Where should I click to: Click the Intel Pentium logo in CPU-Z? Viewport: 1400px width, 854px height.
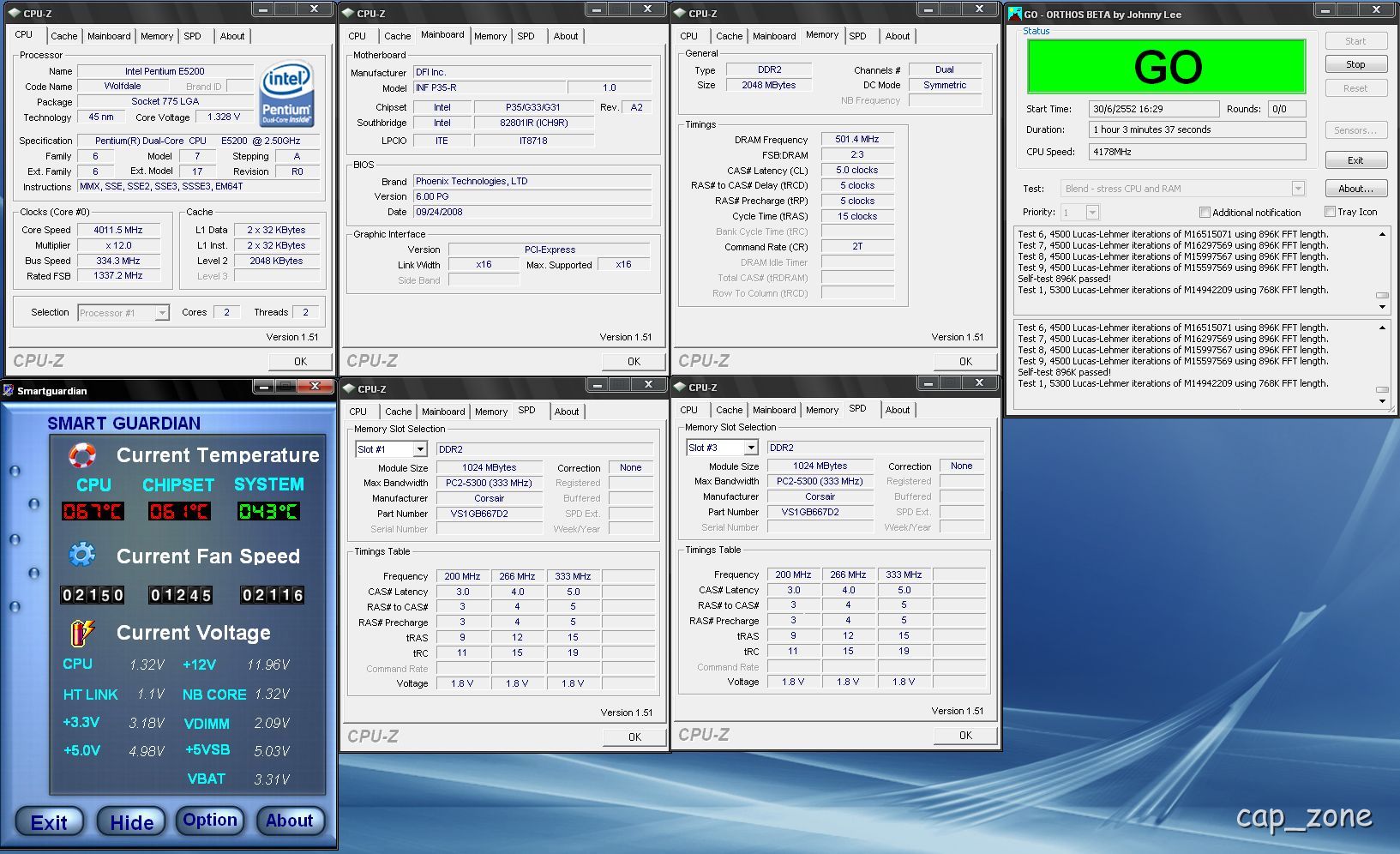(286, 93)
